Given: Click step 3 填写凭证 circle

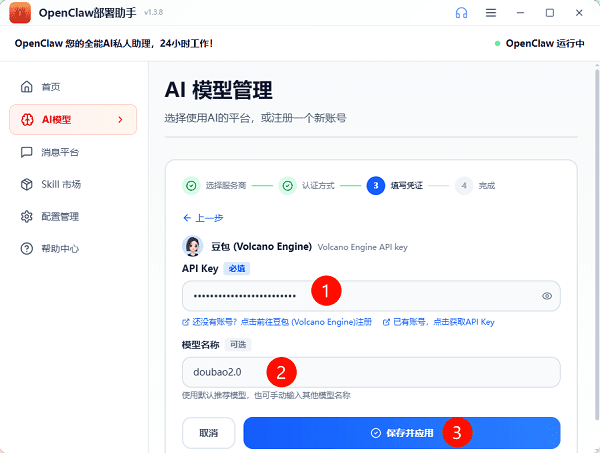Looking at the screenshot, I should pyautogui.click(x=376, y=186).
